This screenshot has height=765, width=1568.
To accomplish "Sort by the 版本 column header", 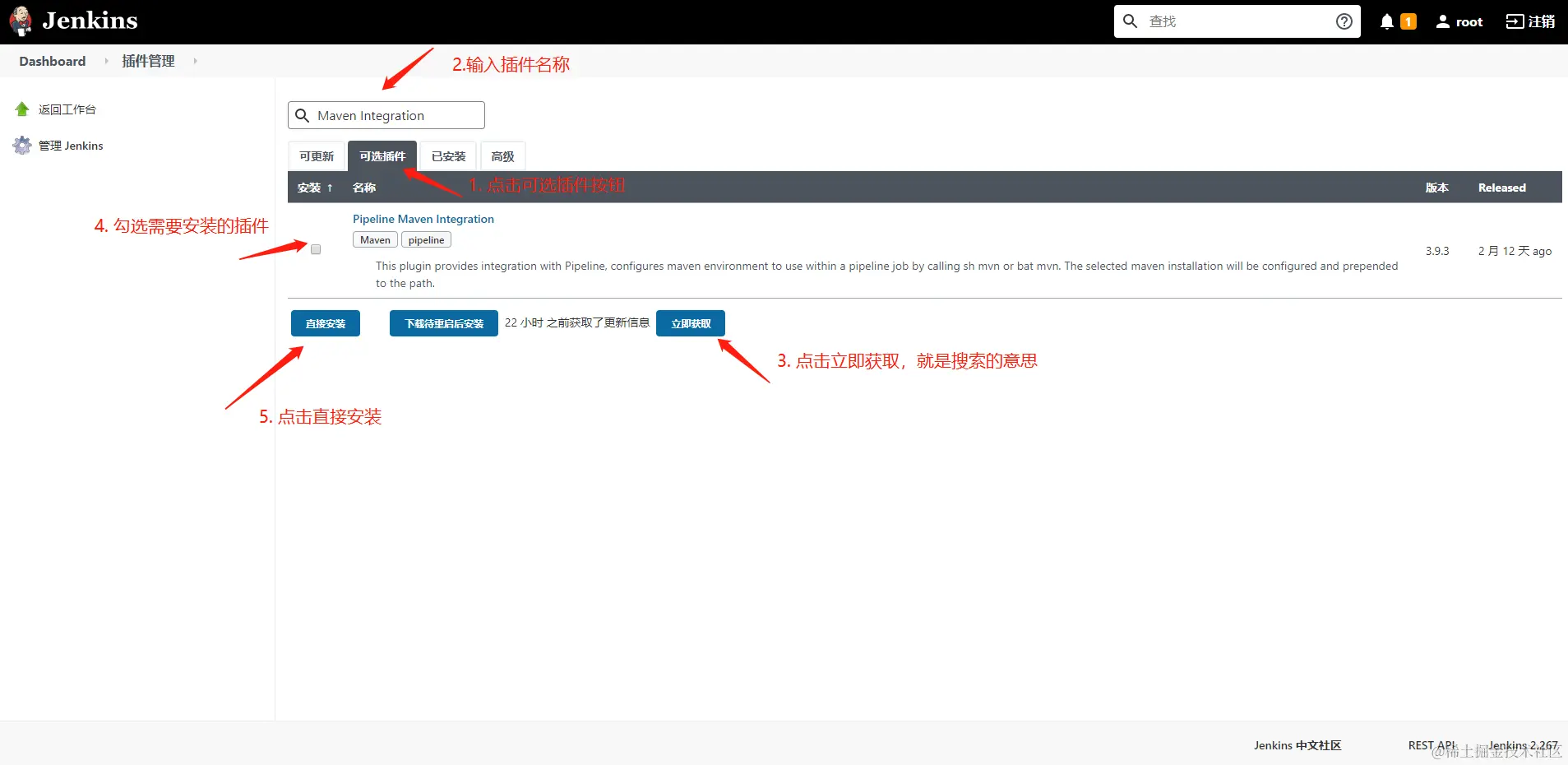I will [x=1436, y=188].
